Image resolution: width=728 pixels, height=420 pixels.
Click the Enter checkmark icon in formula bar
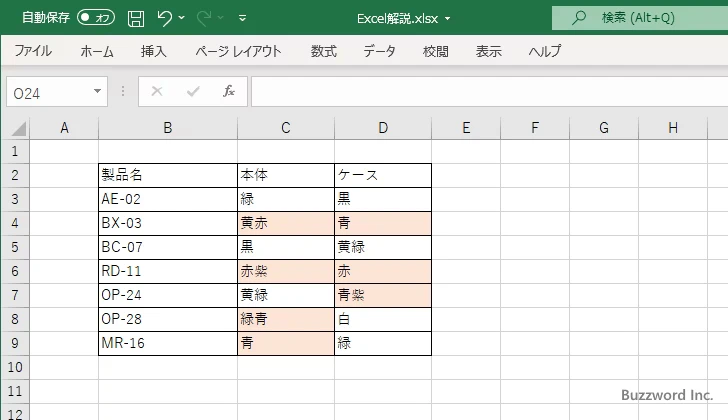pyautogui.click(x=193, y=91)
